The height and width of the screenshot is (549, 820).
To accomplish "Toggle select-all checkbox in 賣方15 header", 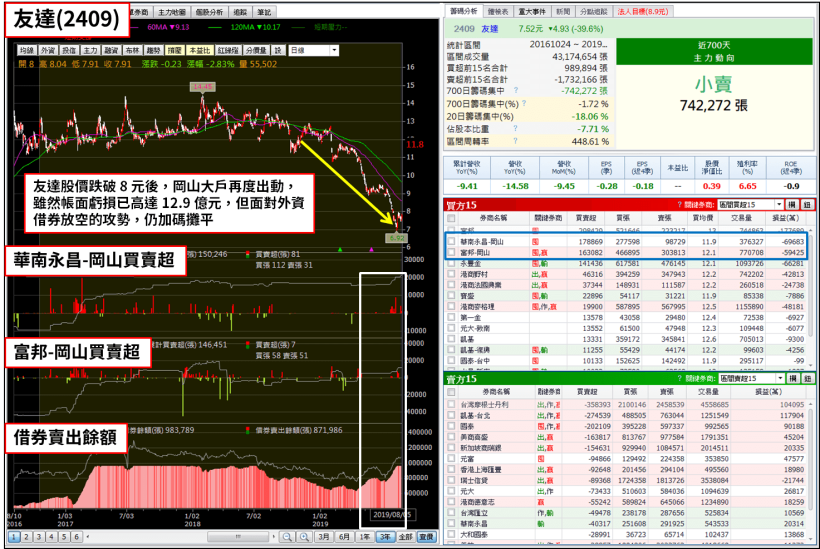I will (x=451, y=392).
